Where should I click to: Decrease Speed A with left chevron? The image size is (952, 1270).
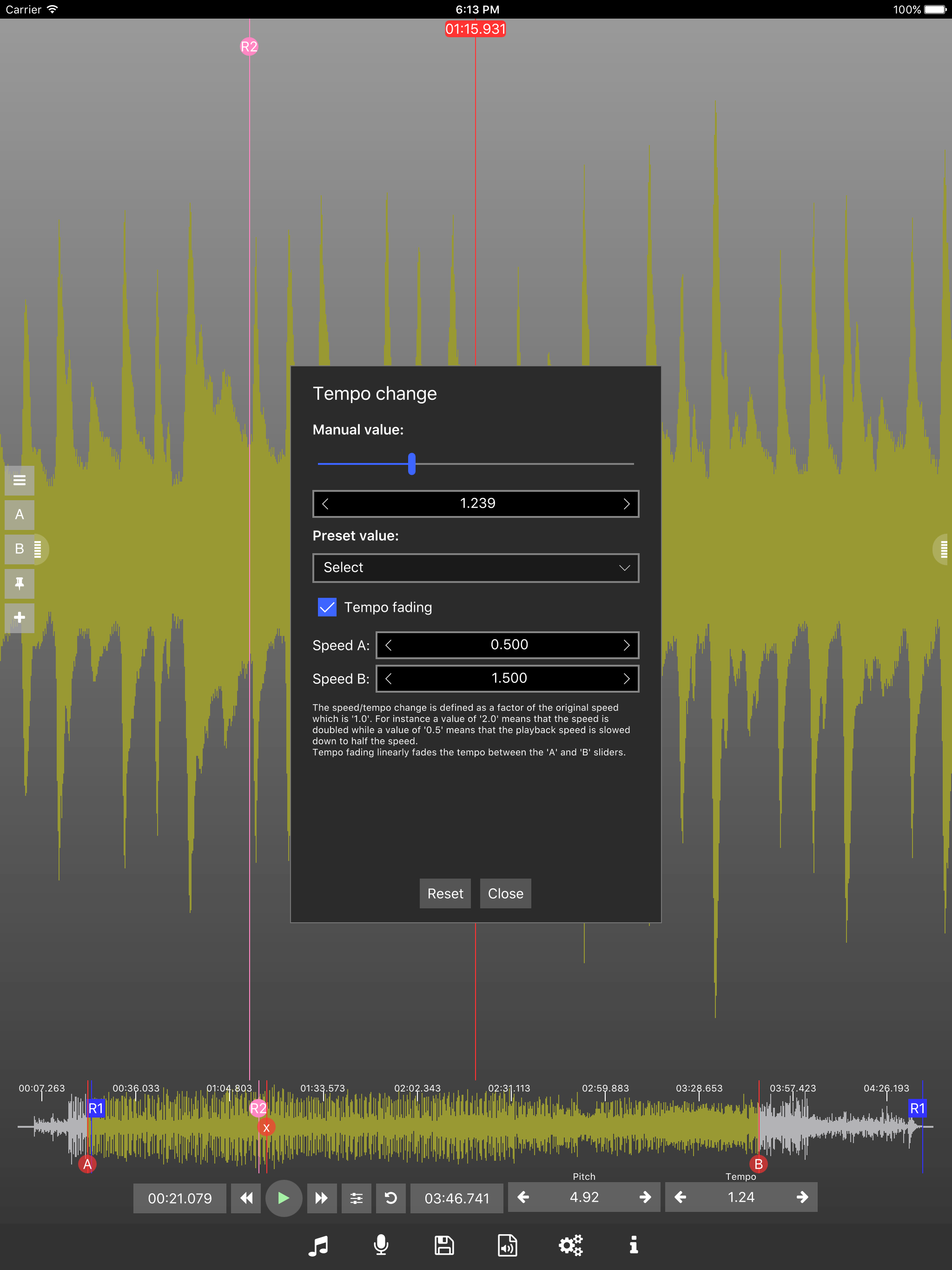389,645
